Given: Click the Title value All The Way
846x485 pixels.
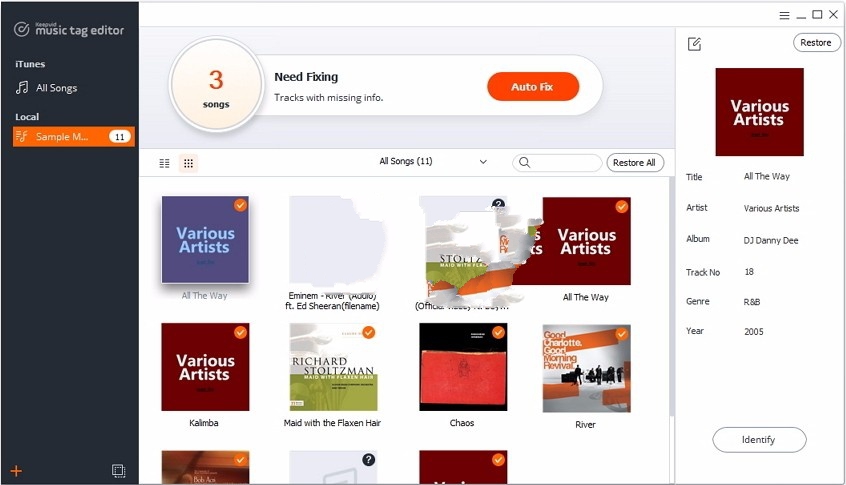Looking at the screenshot, I should tap(767, 176).
